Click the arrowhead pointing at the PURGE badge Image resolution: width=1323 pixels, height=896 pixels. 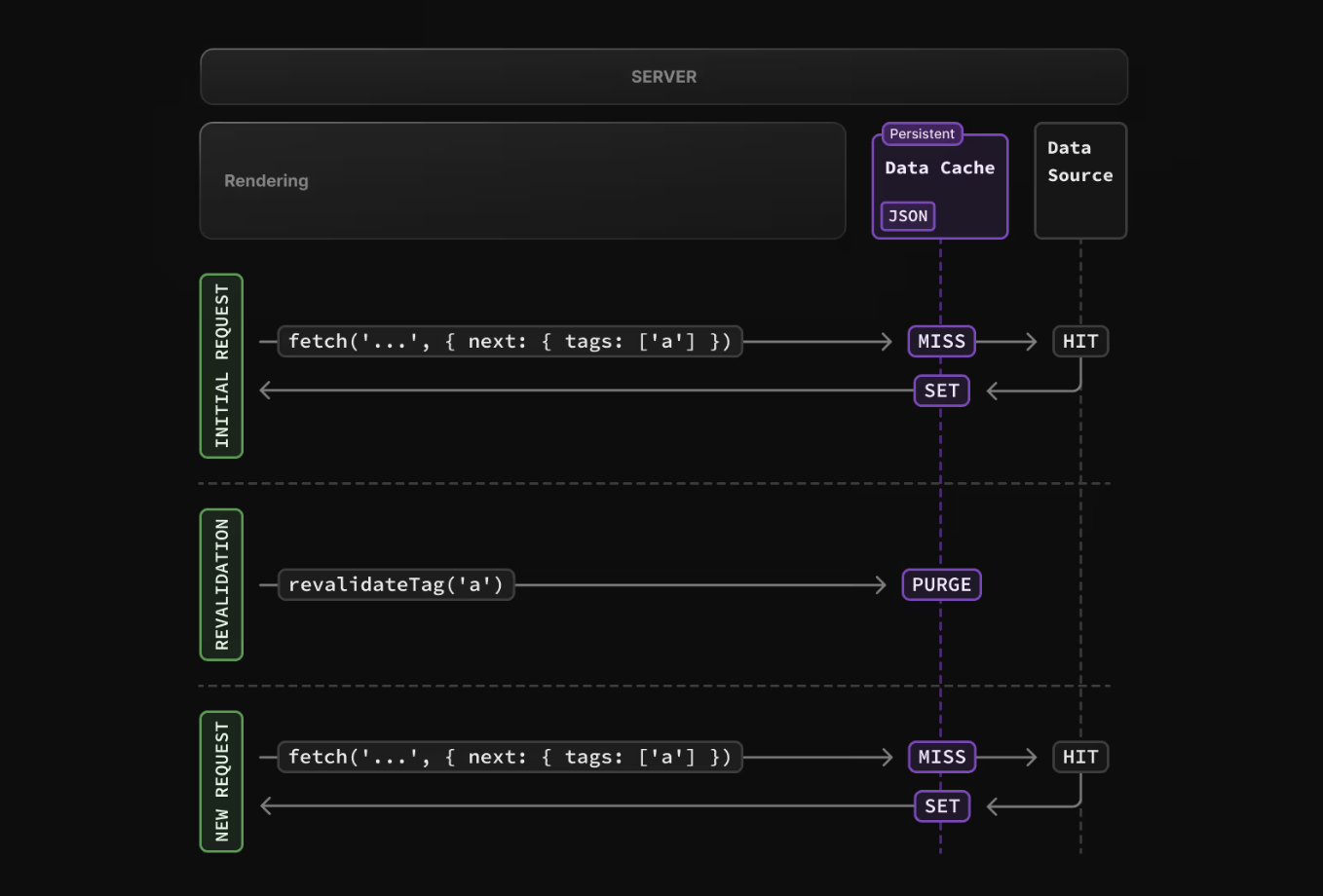(882, 585)
